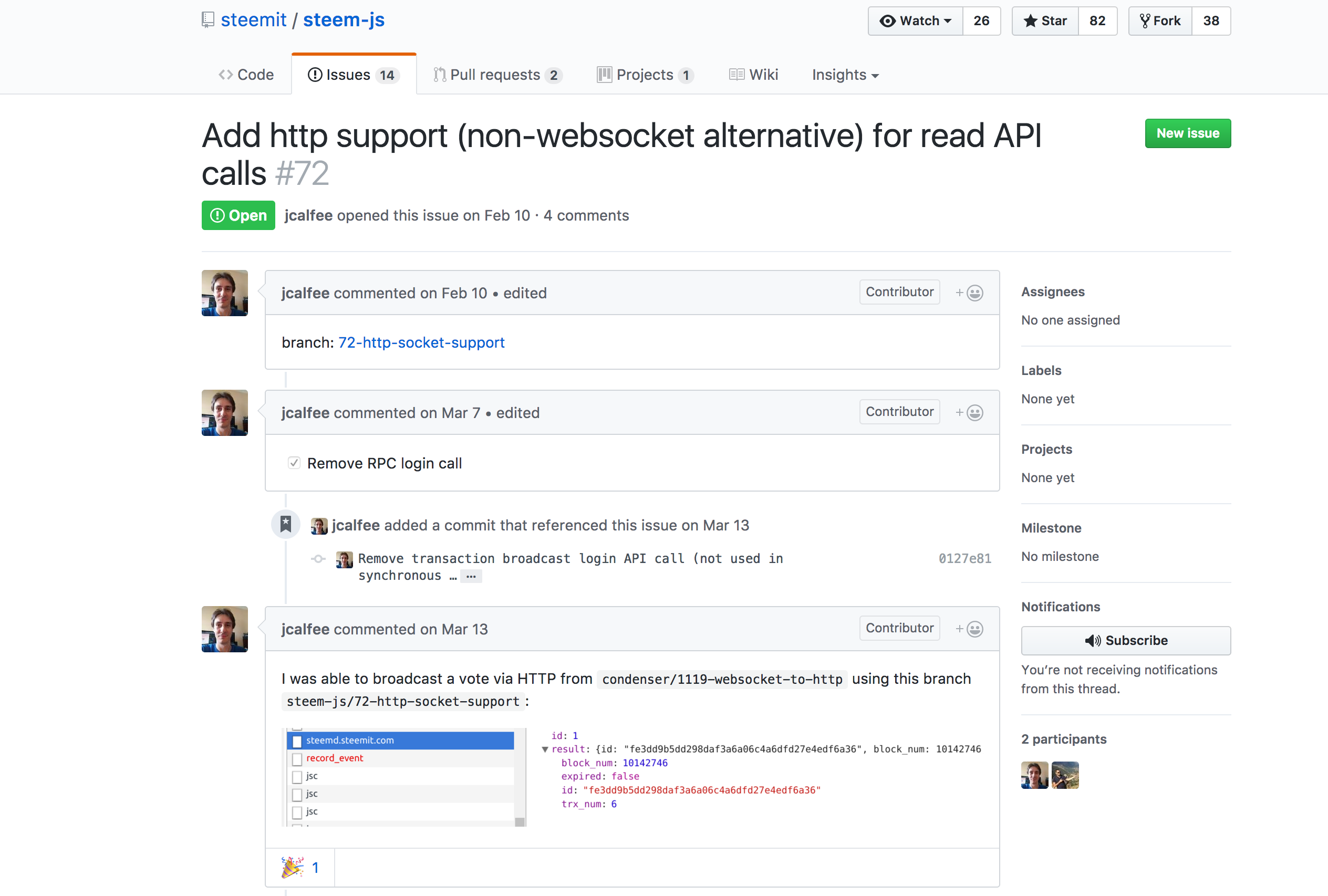Open the Insights dropdown tab

point(845,75)
